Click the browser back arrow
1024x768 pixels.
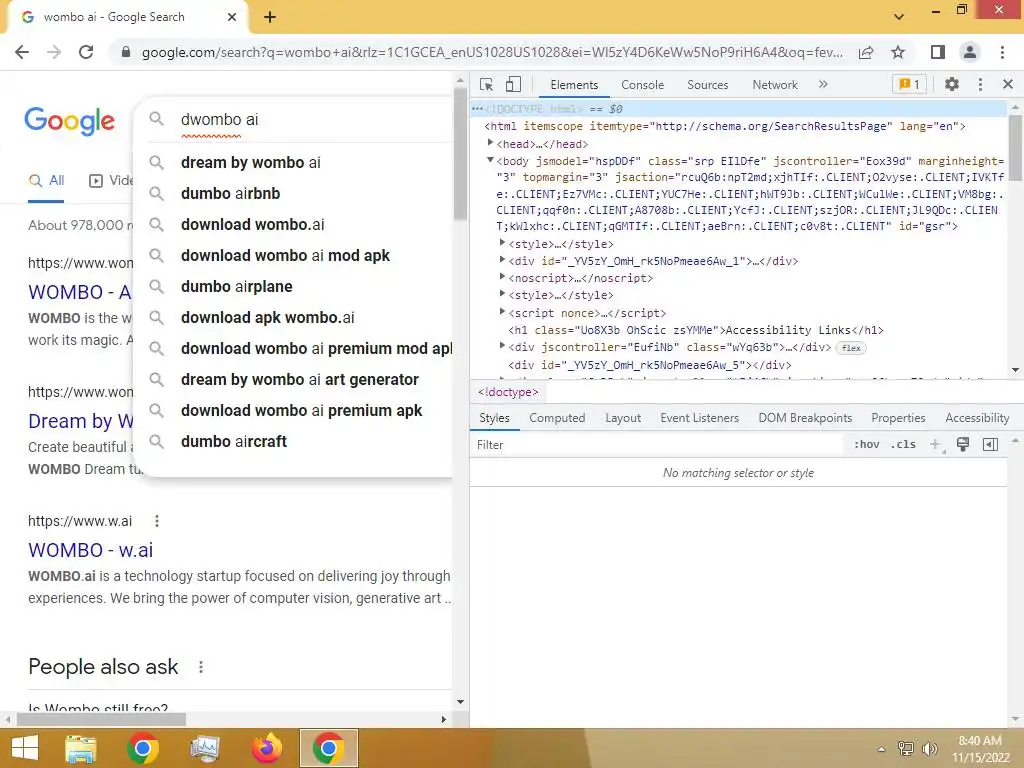pyautogui.click(x=22, y=52)
